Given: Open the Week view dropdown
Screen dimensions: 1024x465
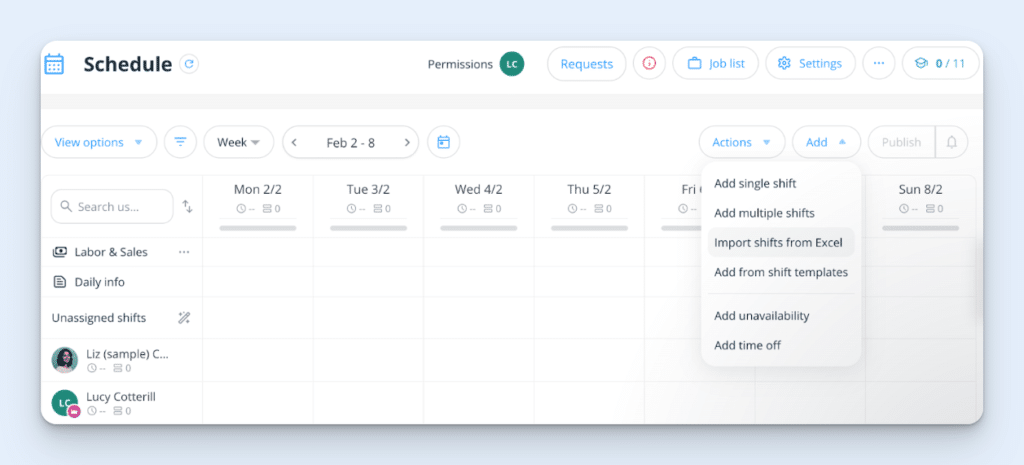Looking at the screenshot, I should [238, 142].
